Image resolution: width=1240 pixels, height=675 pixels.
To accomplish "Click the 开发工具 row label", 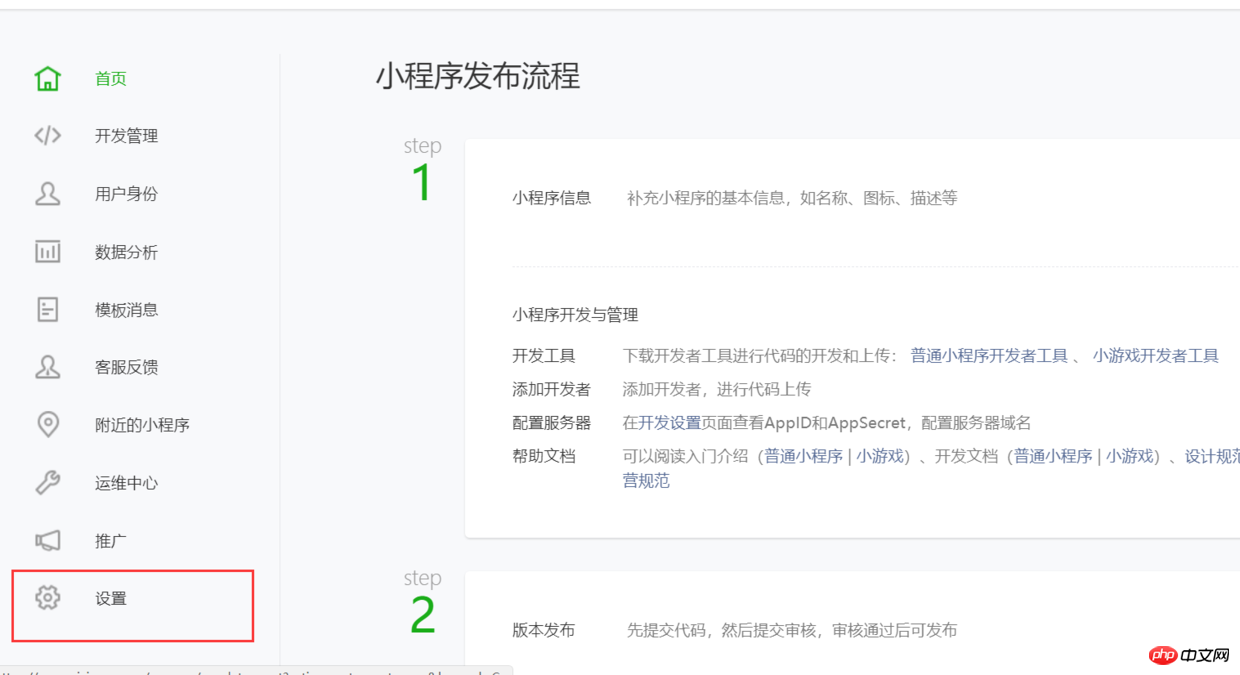I will [x=544, y=356].
